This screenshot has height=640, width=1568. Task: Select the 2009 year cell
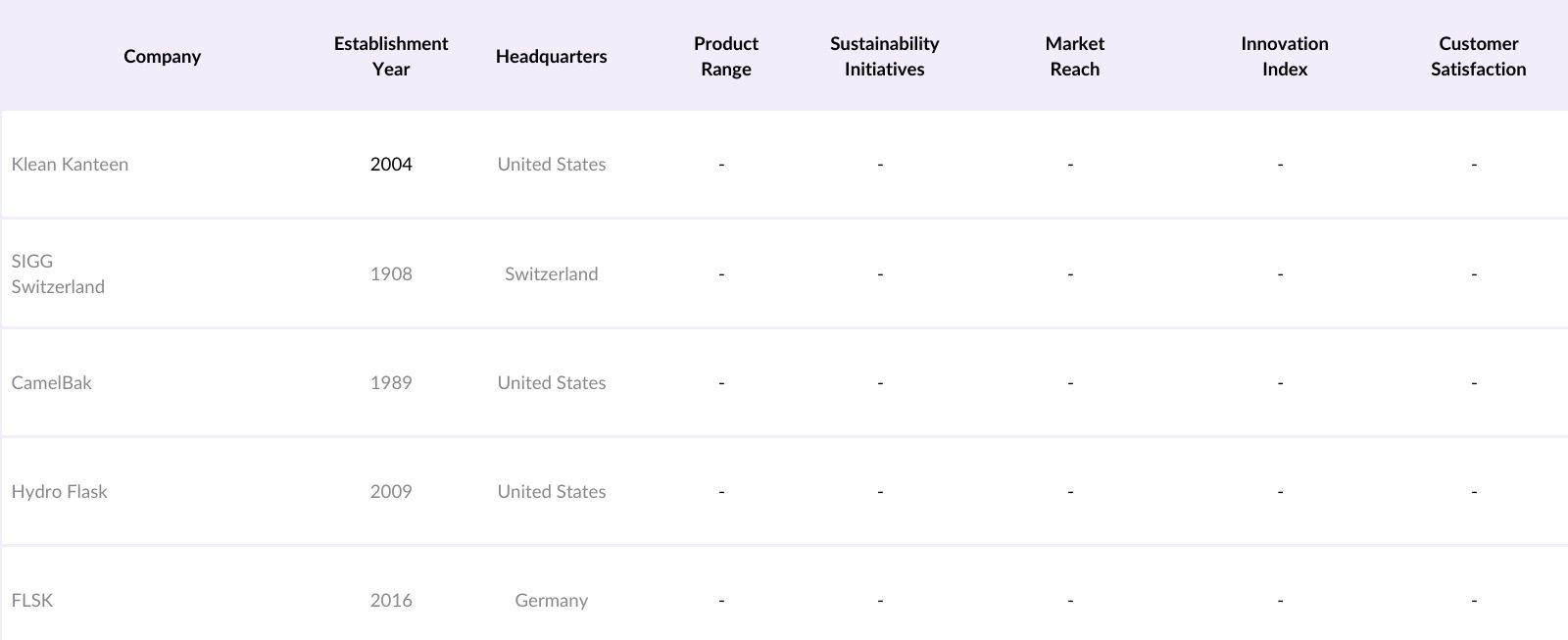click(x=391, y=491)
